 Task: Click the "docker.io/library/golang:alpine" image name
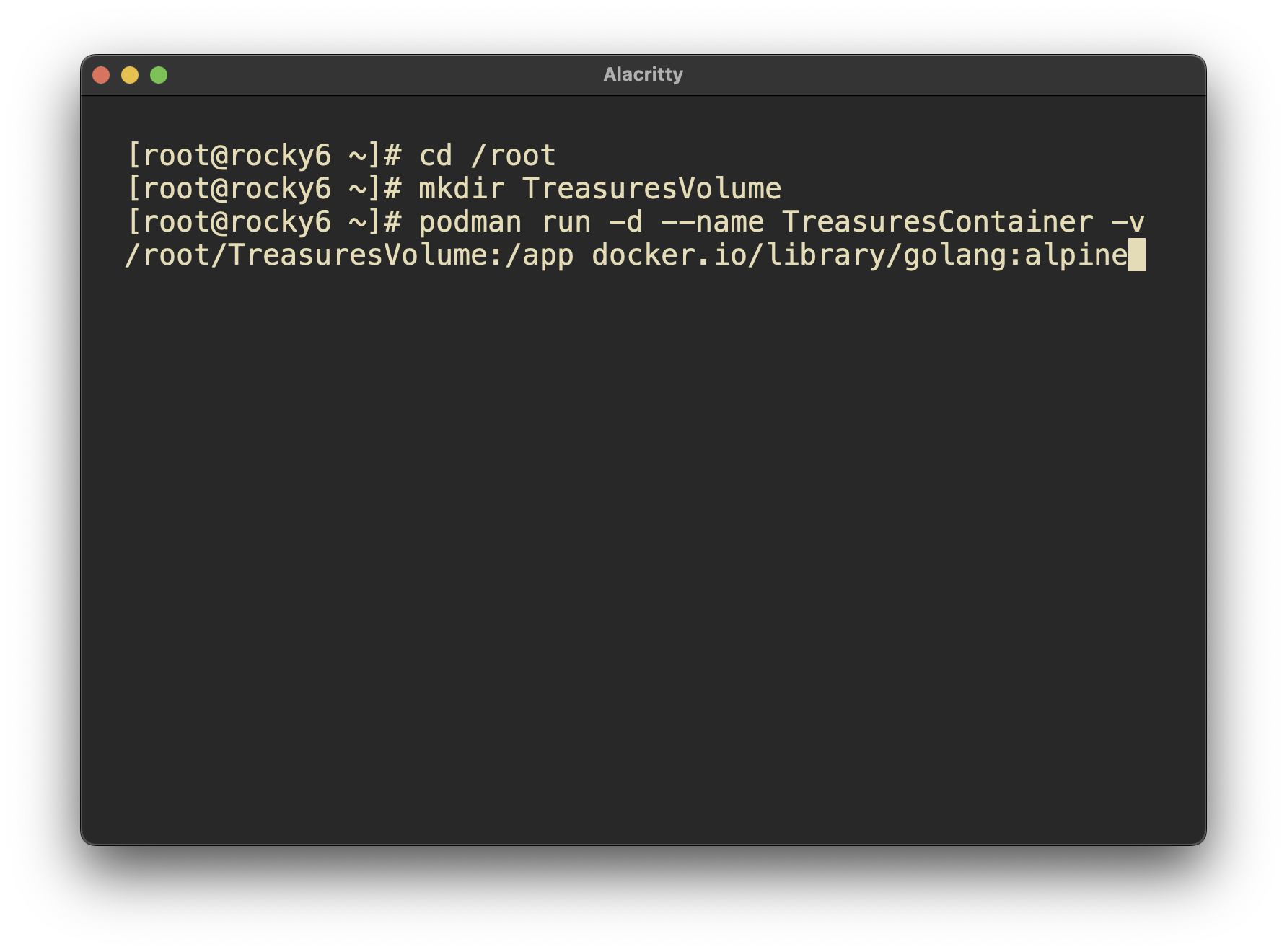click(x=859, y=255)
